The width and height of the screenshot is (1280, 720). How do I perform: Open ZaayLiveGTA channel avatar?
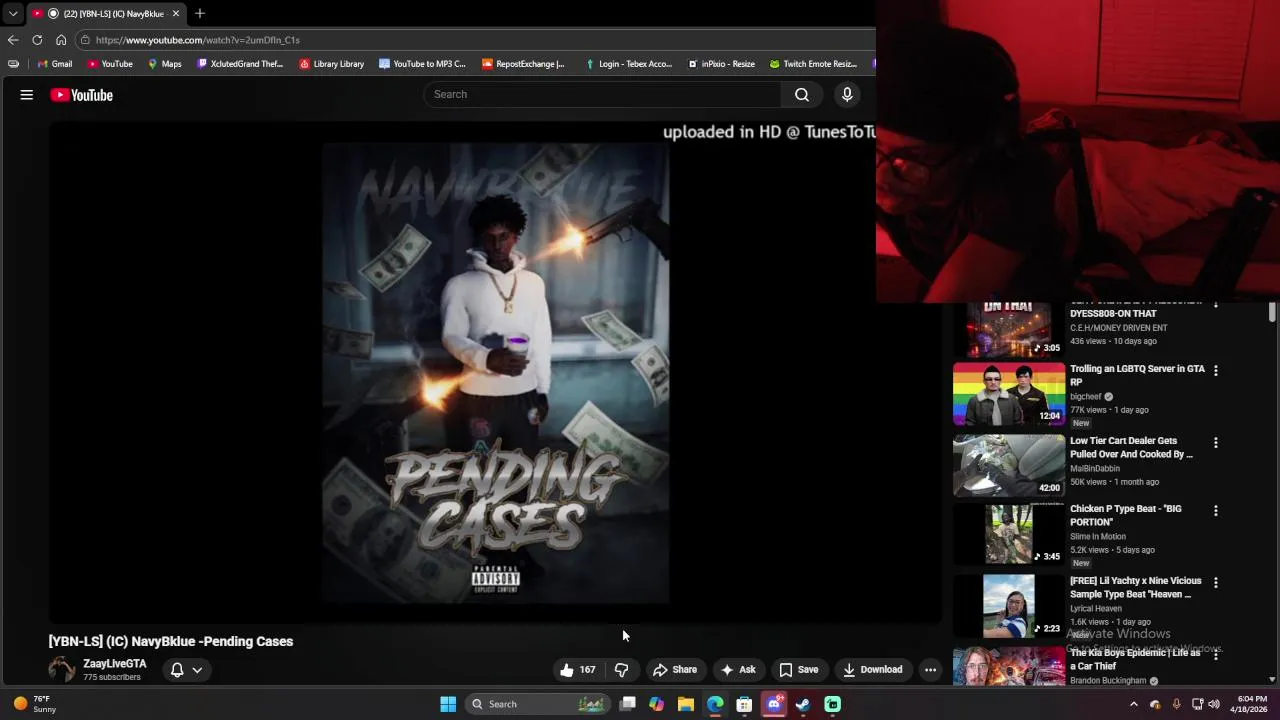tap(62, 670)
